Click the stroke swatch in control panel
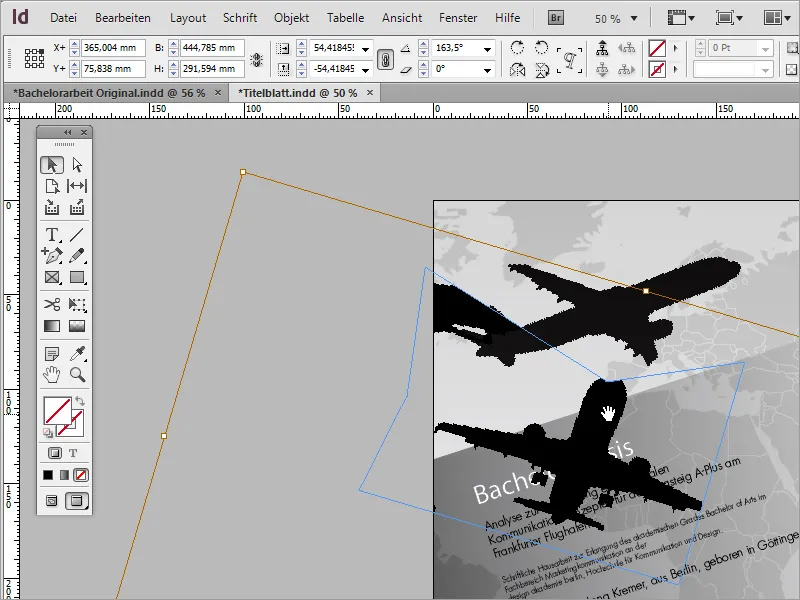 (657, 69)
